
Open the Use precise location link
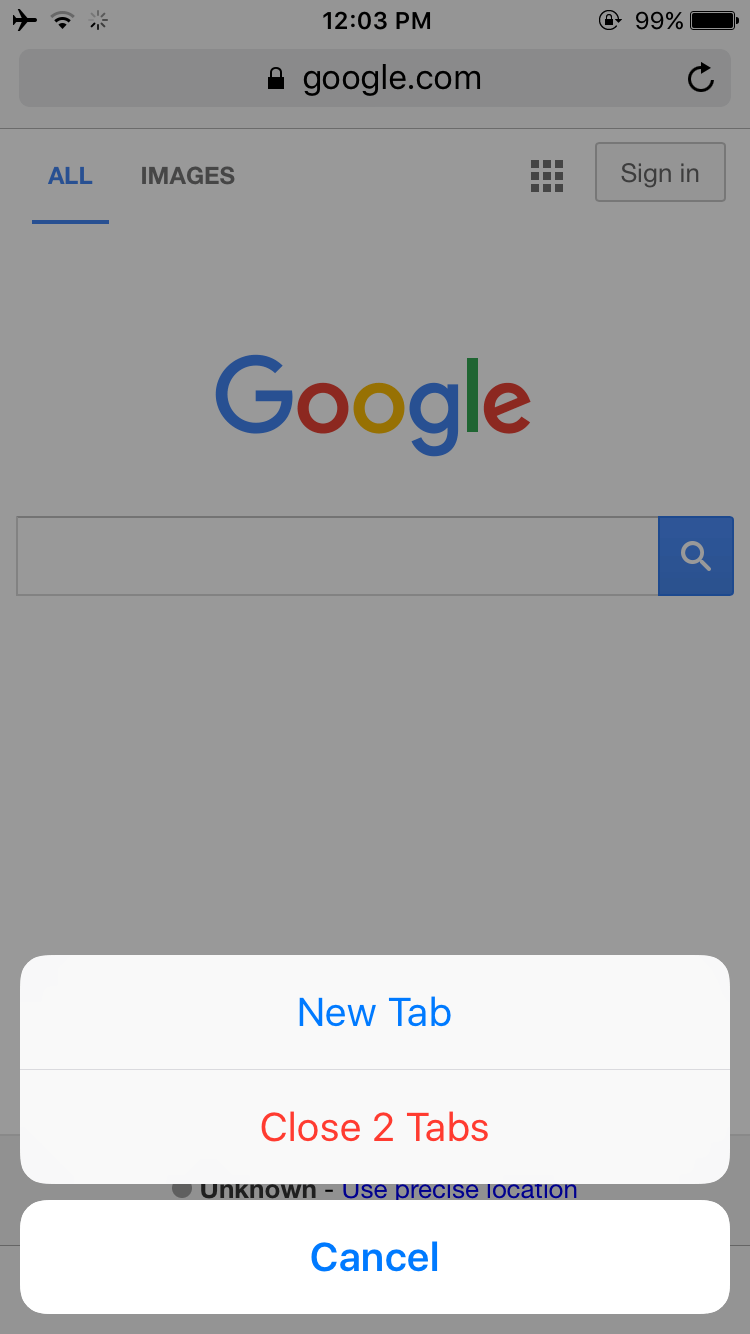coord(460,1190)
